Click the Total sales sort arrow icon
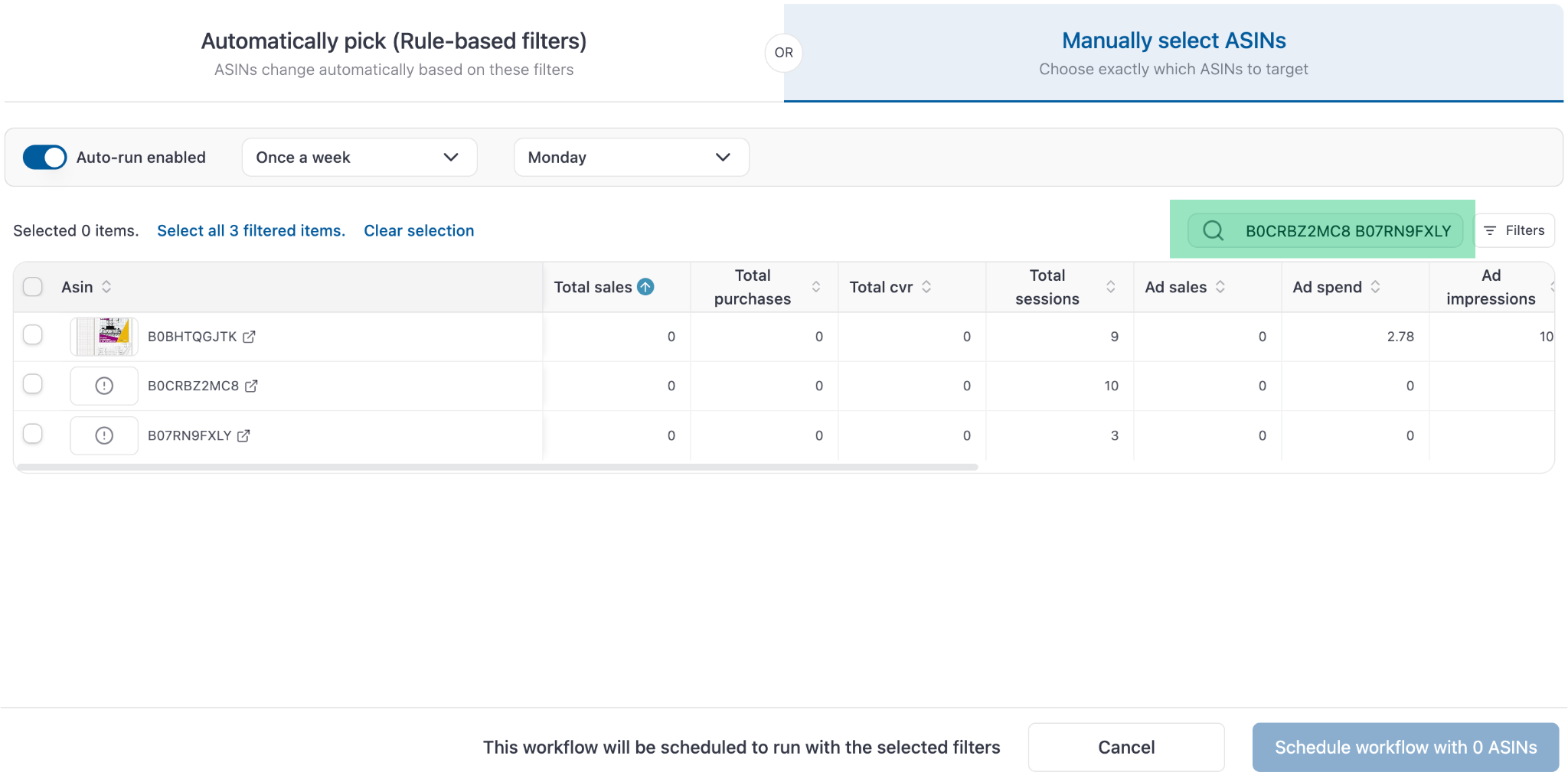This screenshot has width=1568, height=782. tap(645, 287)
